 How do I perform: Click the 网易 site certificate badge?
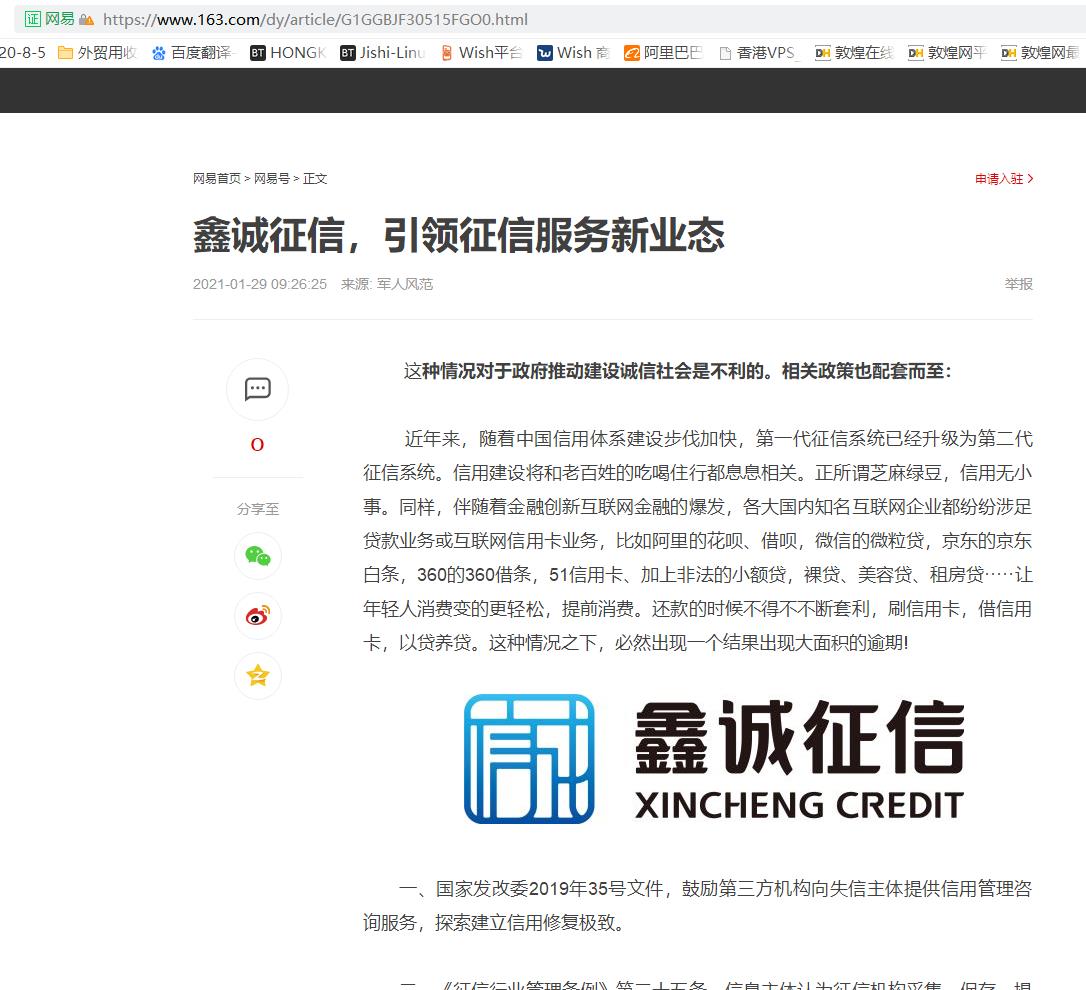click(x=49, y=19)
